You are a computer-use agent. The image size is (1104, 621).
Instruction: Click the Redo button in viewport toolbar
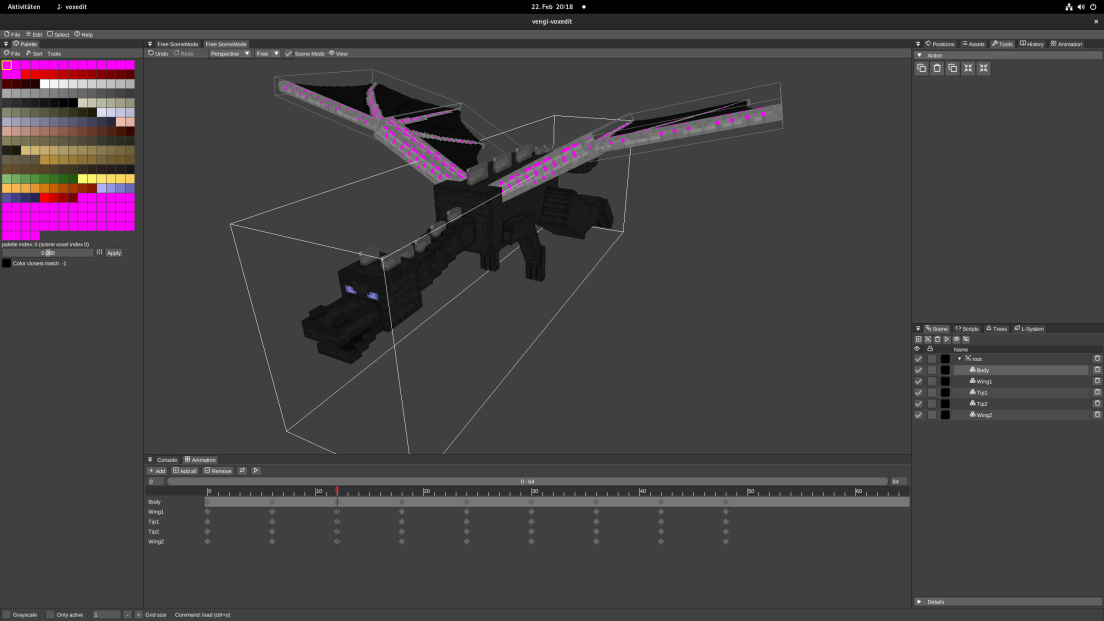(x=184, y=54)
